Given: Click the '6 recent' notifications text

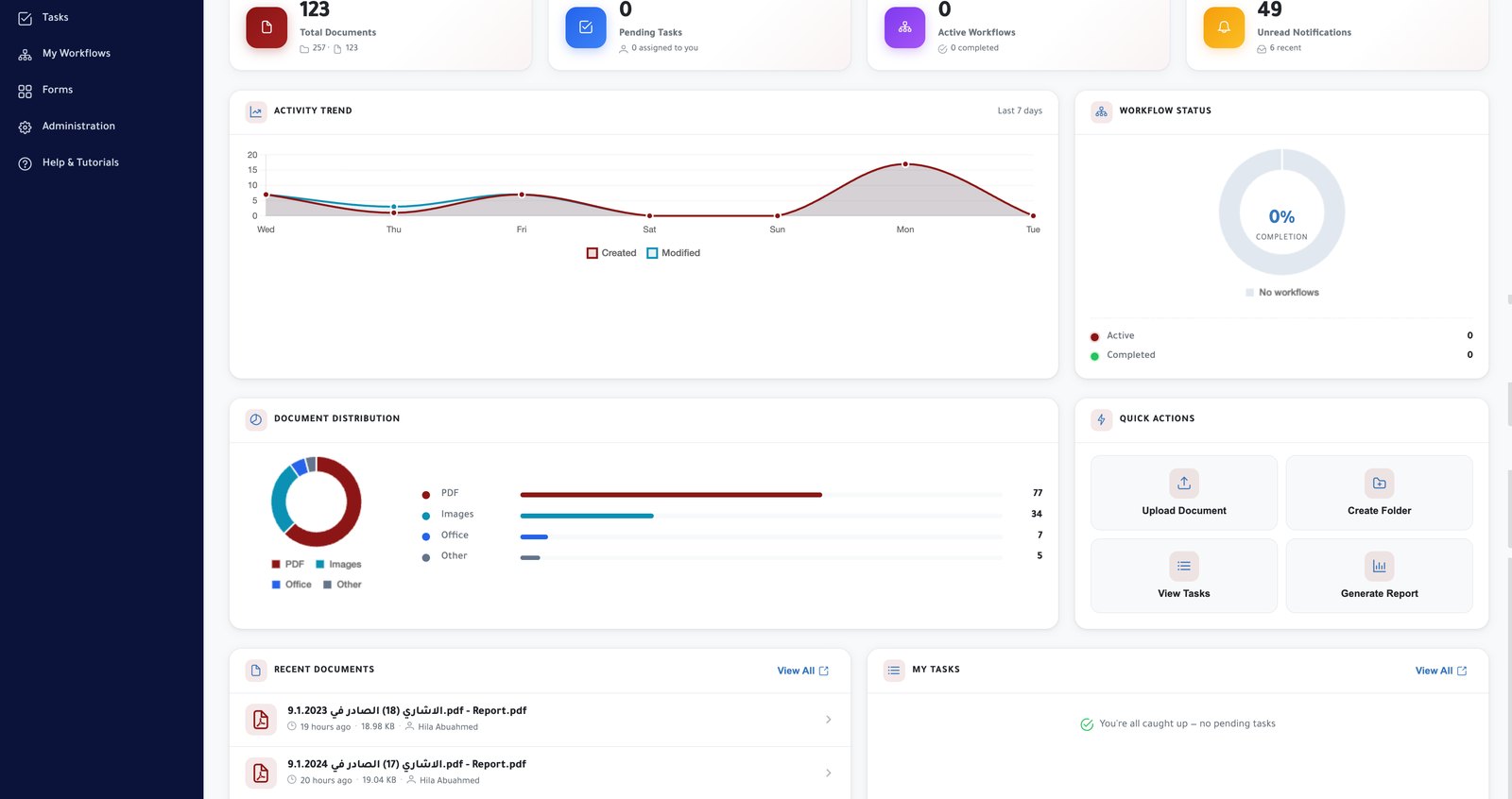Looking at the screenshot, I should [1285, 48].
